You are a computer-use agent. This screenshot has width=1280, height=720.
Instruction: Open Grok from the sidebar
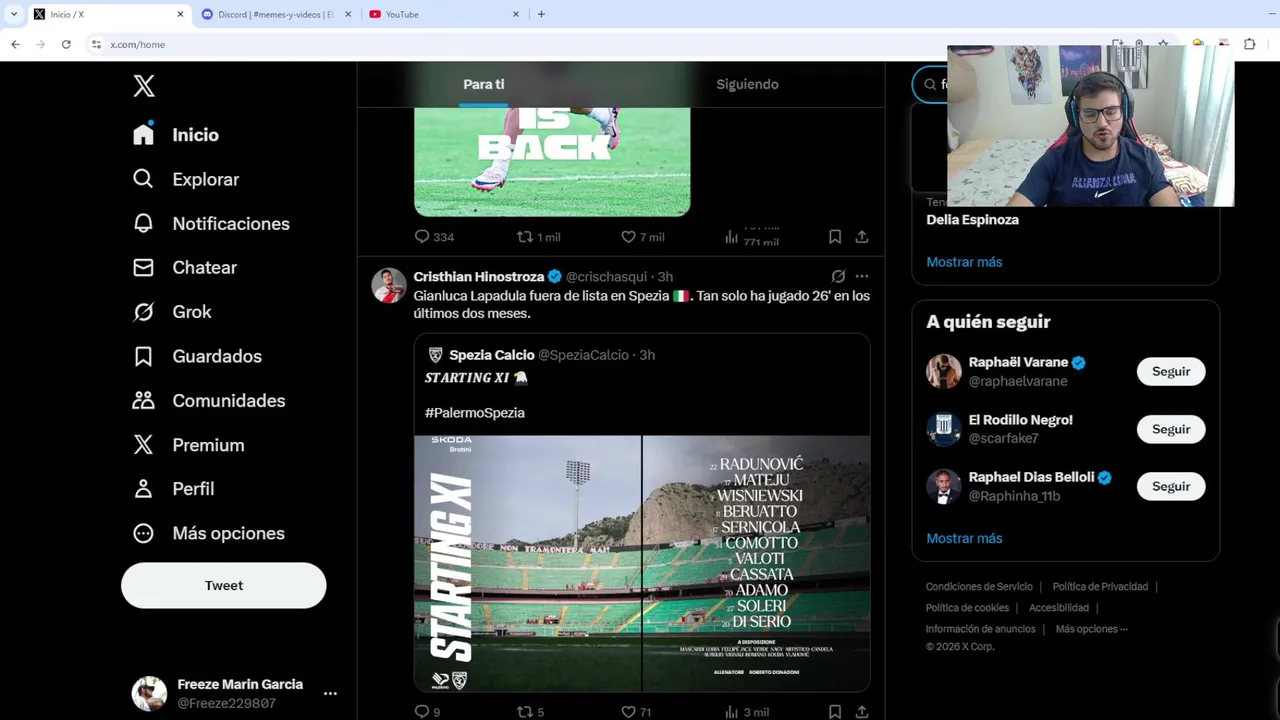point(172,312)
